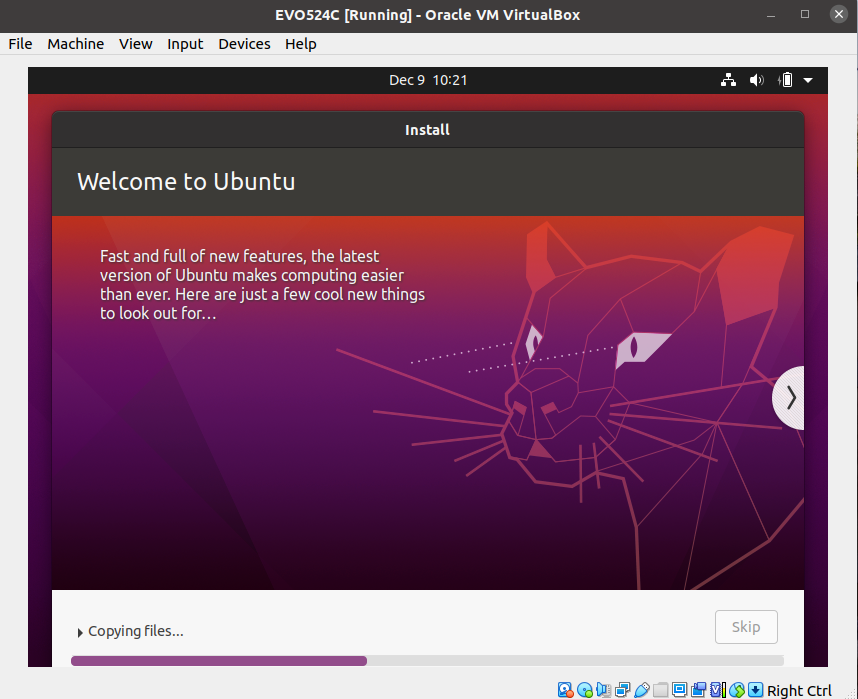Click the shared folders status icon
This screenshot has height=699, width=858.
tap(660, 690)
